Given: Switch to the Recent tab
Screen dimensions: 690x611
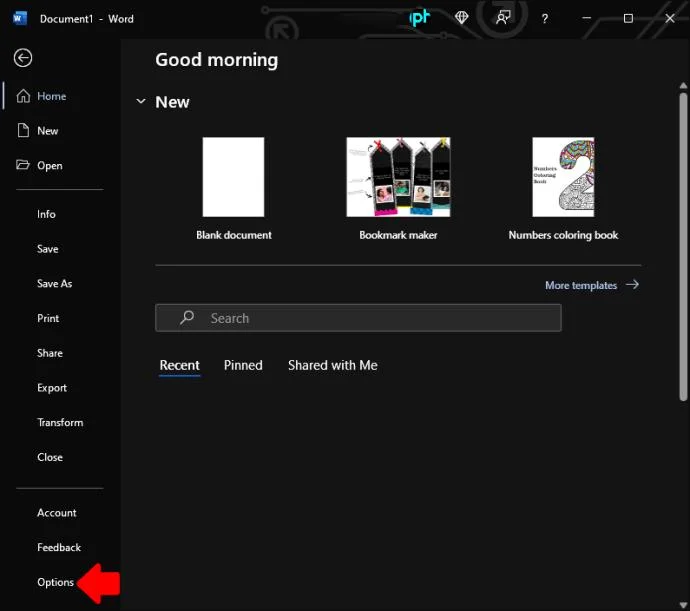Looking at the screenshot, I should pos(180,365).
